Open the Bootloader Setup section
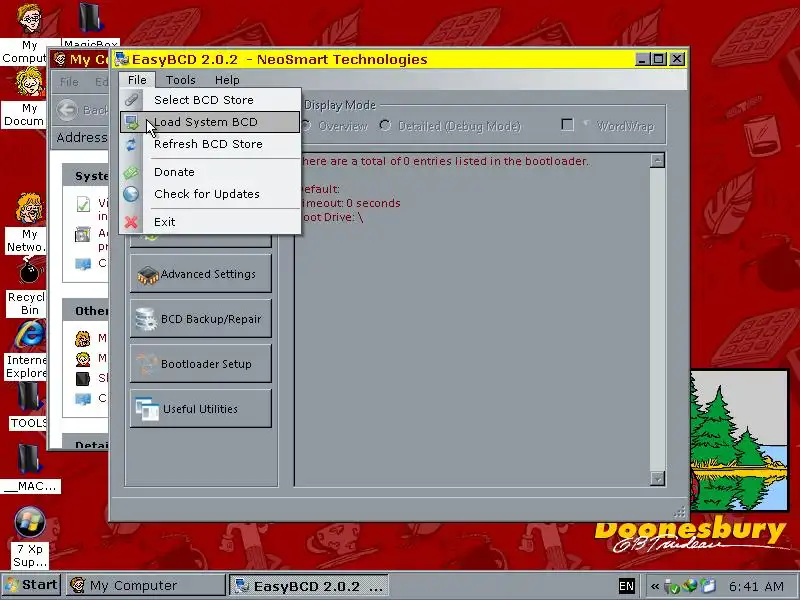This screenshot has width=800, height=600. (201, 364)
